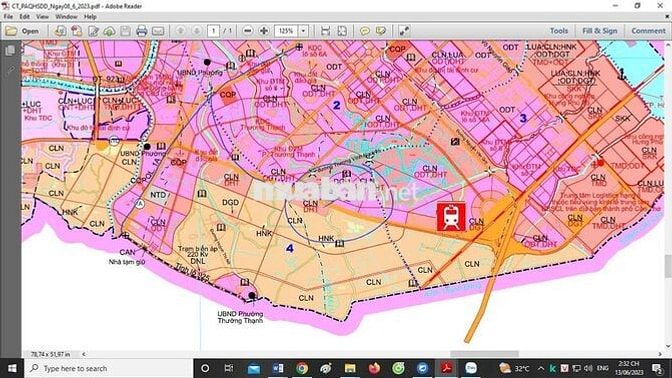Click the Sign document pencil icon
Viewport: 672px width, 378px height.
click(x=93, y=31)
